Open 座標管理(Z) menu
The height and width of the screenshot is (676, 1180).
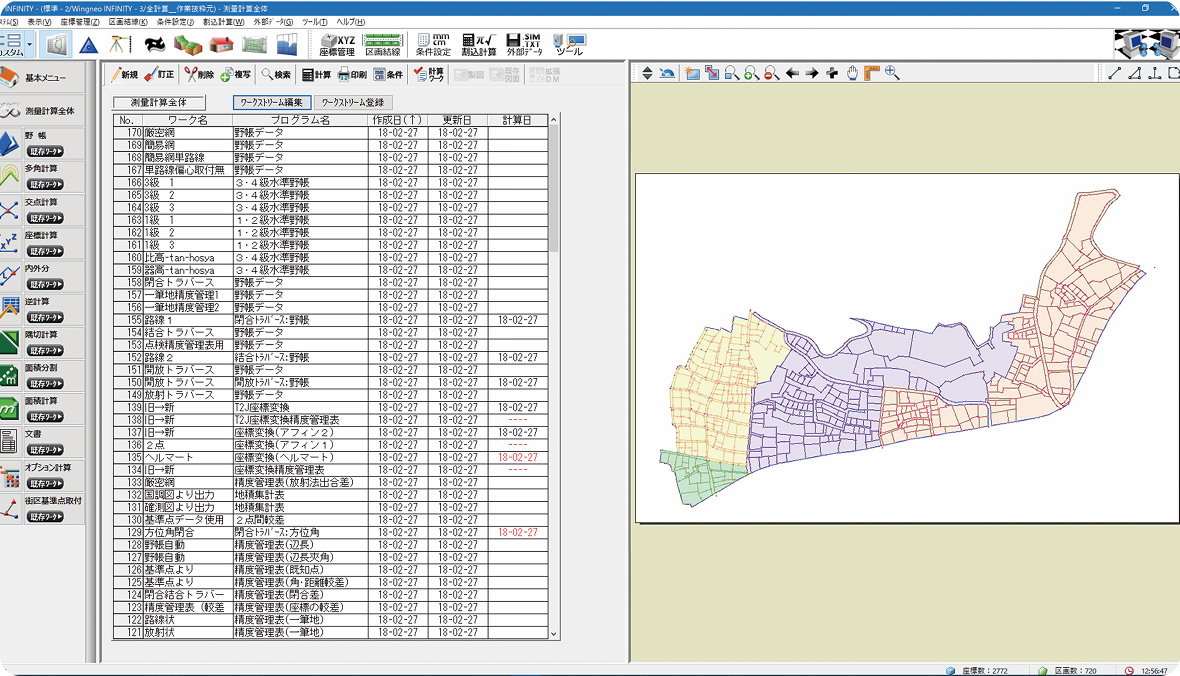point(80,22)
